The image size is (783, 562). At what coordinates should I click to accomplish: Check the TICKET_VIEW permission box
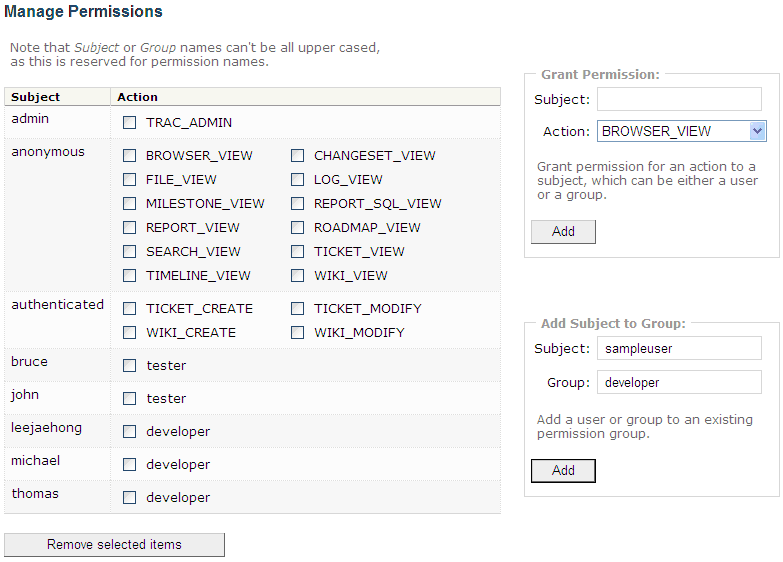click(x=298, y=252)
